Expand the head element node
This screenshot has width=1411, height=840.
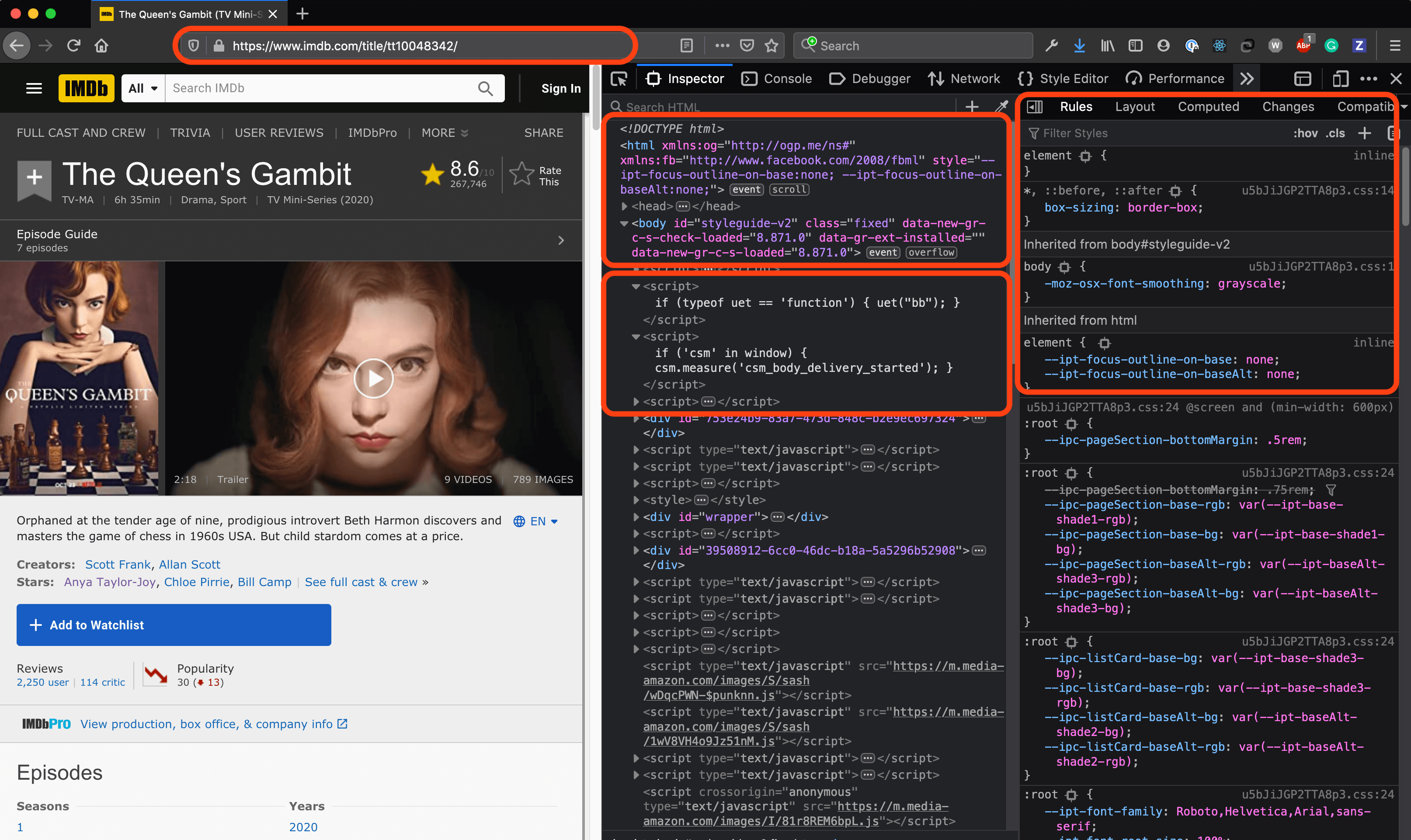point(624,207)
